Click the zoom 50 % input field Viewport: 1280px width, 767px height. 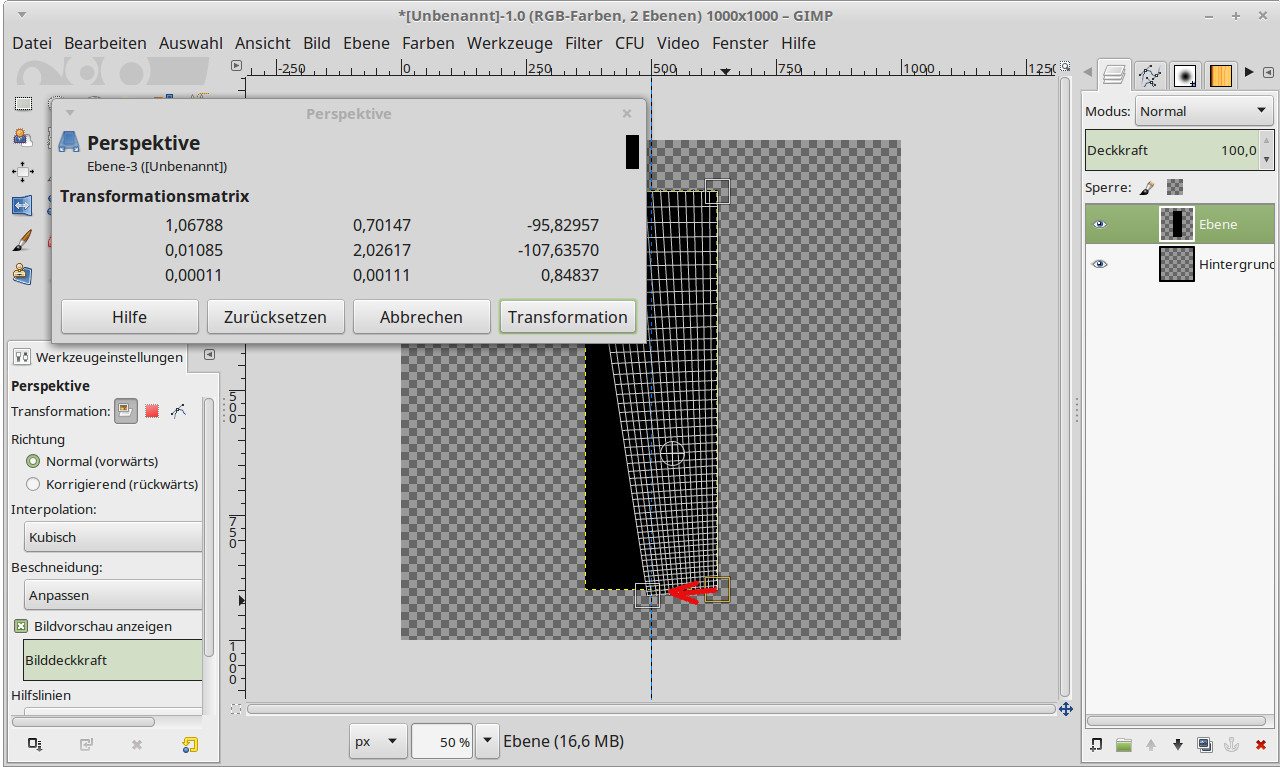pos(442,742)
